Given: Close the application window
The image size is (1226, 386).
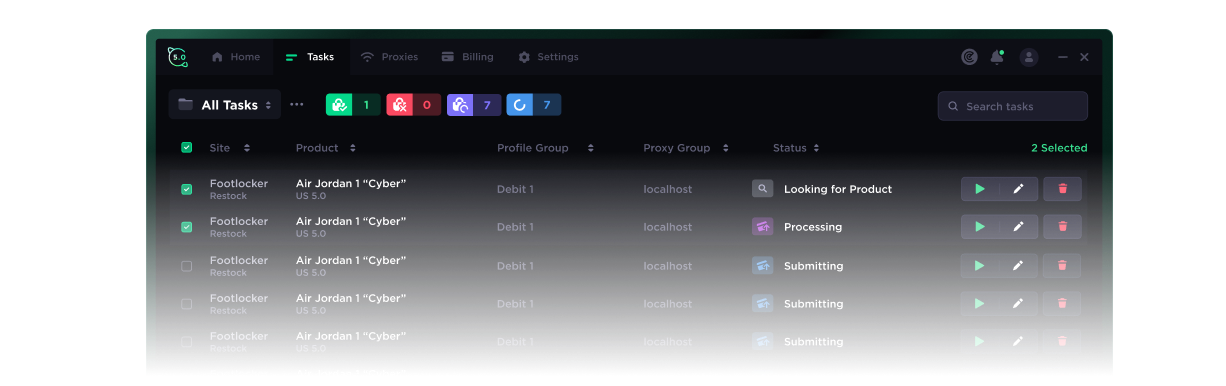Looking at the screenshot, I should coord(1084,57).
